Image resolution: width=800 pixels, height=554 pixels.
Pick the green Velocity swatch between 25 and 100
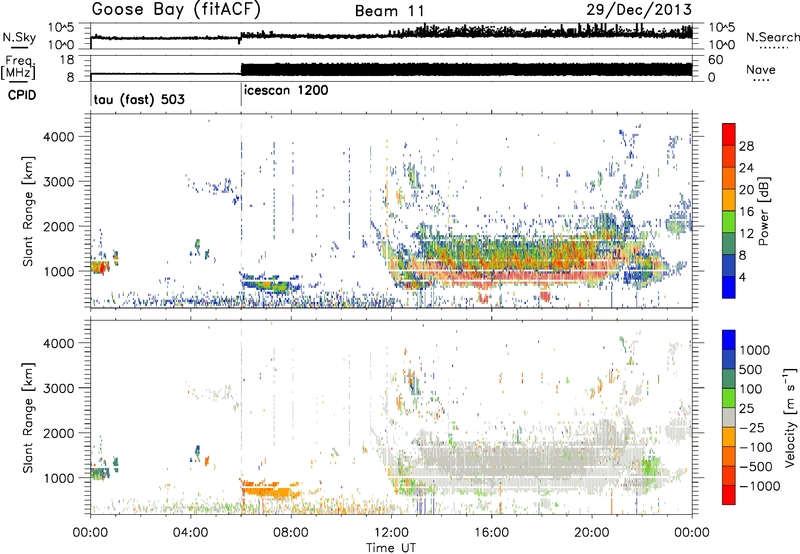point(729,398)
